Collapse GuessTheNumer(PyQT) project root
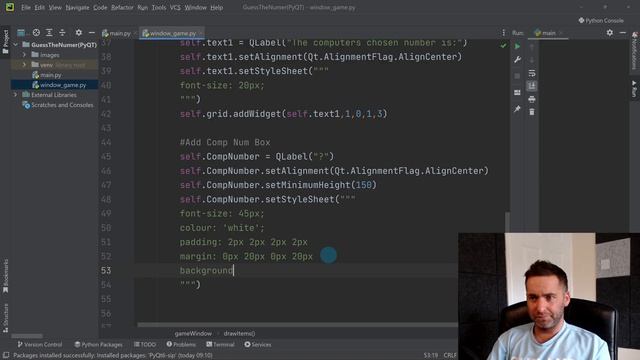This screenshot has width=640, height=360. [16, 44]
